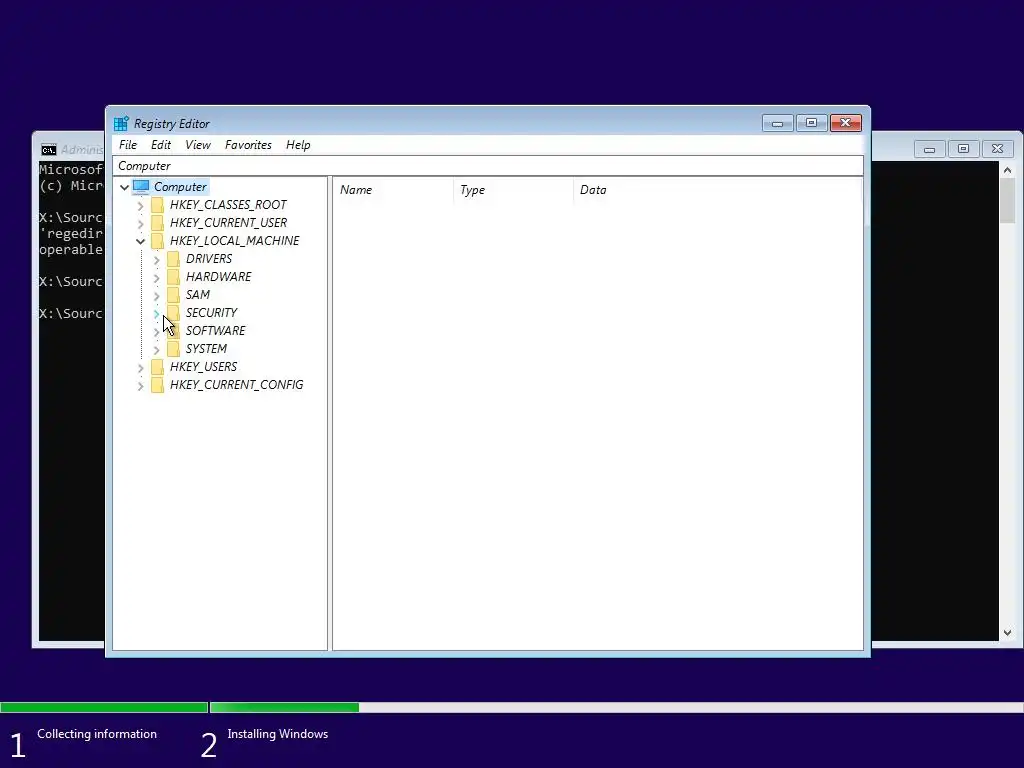Close the Registry Editor window
The width and height of the screenshot is (1024, 768).
[x=846, y=123]
